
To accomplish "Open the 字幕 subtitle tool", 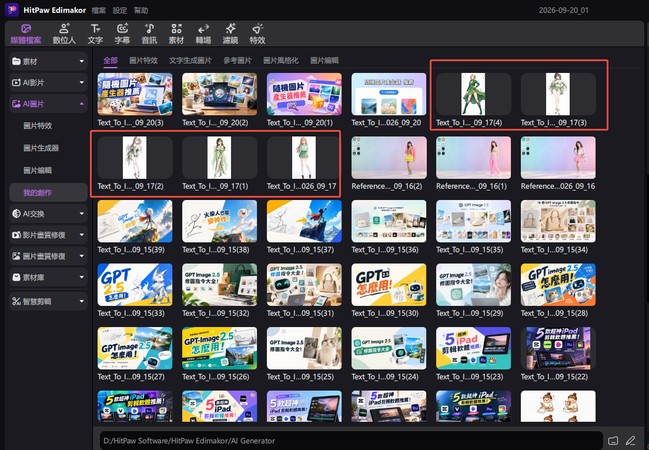I will (x=122, y=34).
